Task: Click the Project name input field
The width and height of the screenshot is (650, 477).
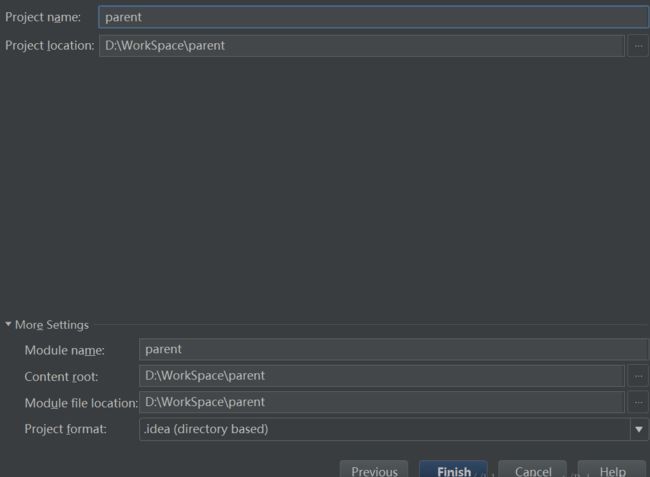Action: [373, 17]
